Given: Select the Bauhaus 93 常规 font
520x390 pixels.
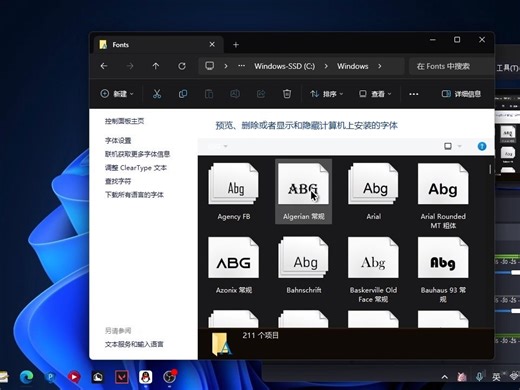Looking at the screenshot, I should click(443, 270).
